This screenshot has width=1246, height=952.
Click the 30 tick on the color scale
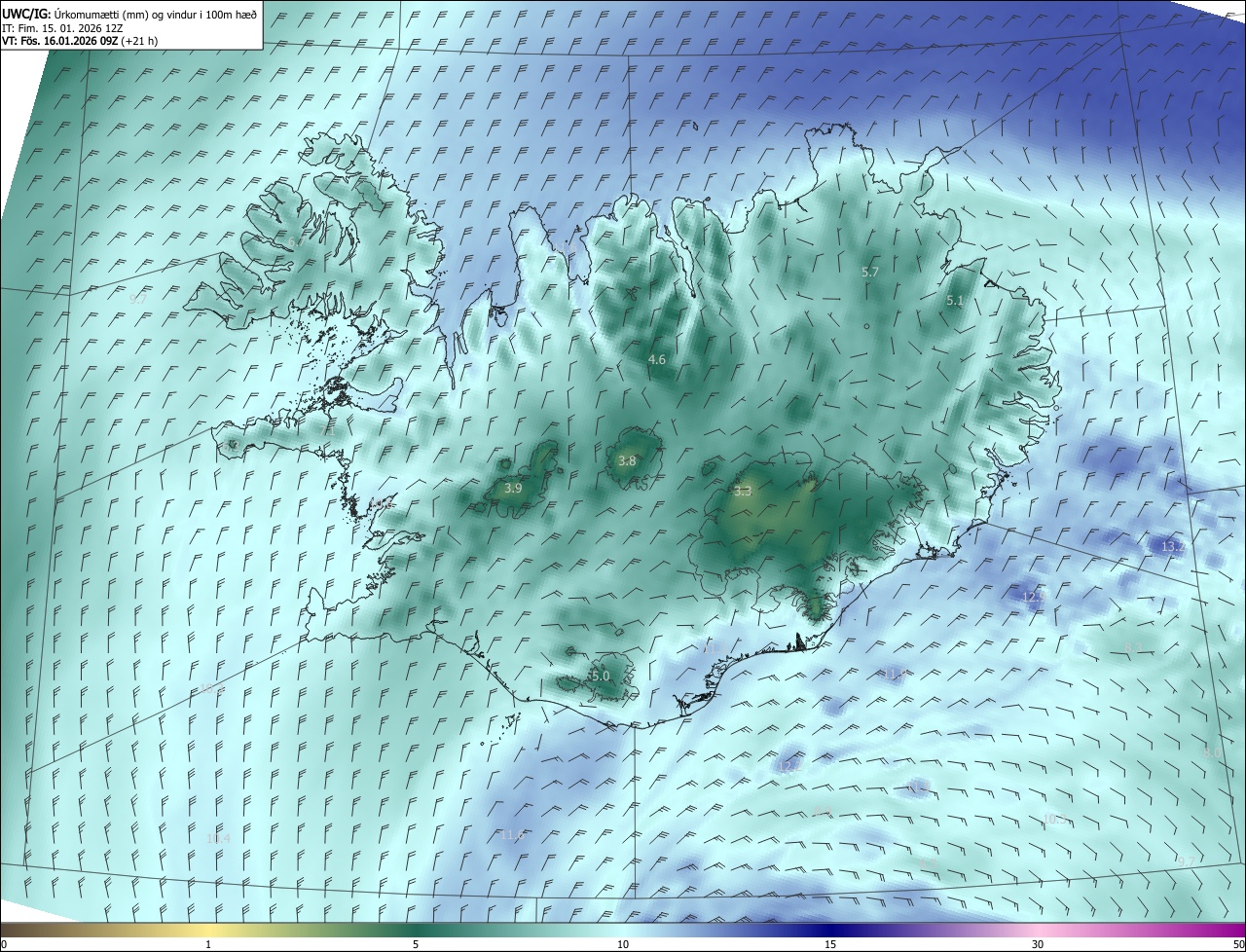click(x=1038, y=944)
